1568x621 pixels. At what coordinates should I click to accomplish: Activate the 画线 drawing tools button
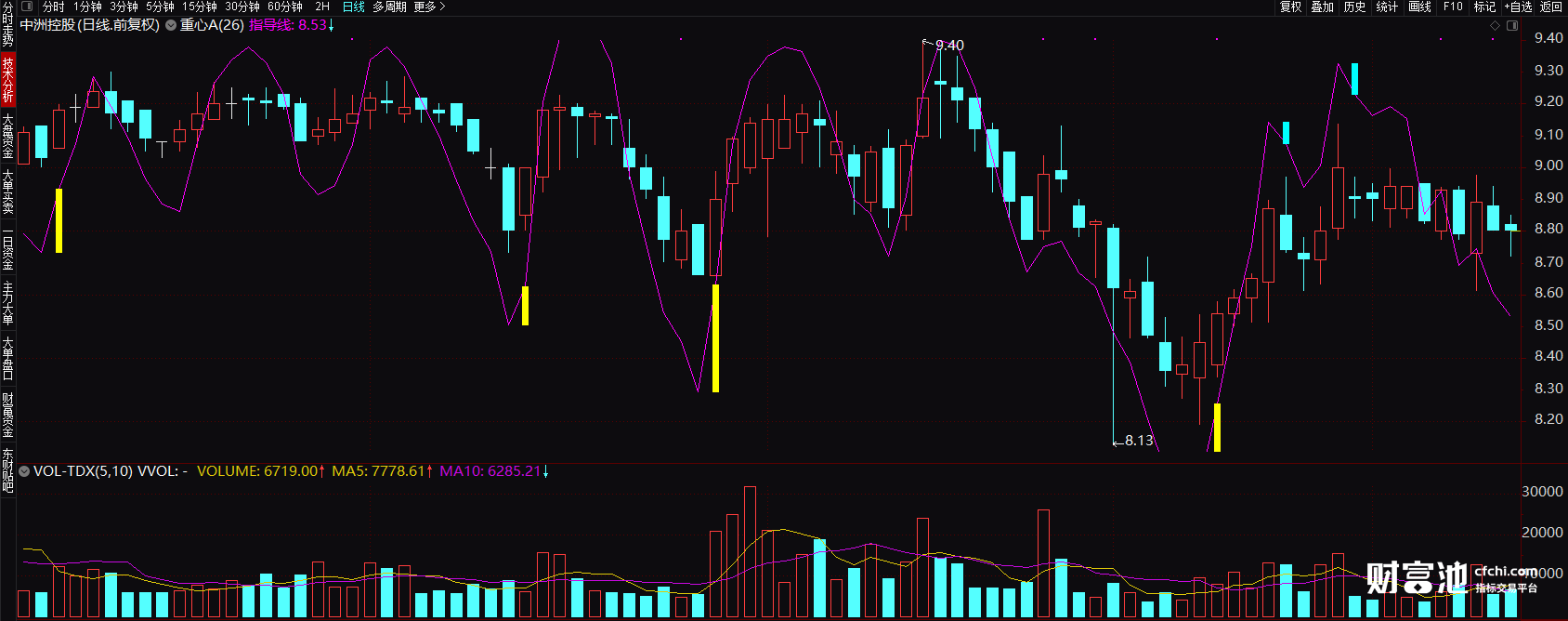(1419, 7)
